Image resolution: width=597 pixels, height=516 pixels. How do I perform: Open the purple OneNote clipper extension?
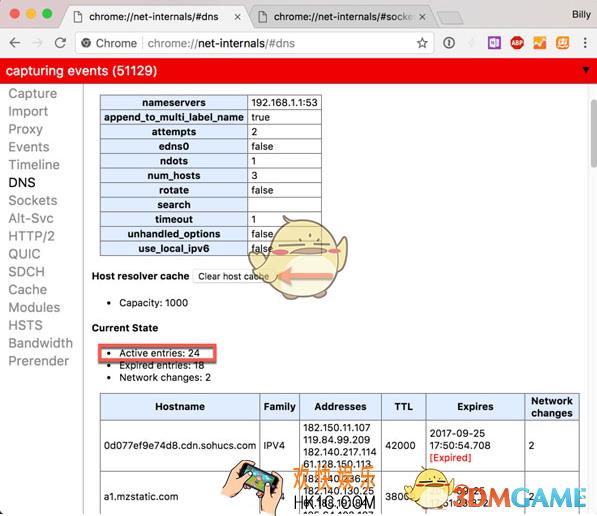pos(494,43)
